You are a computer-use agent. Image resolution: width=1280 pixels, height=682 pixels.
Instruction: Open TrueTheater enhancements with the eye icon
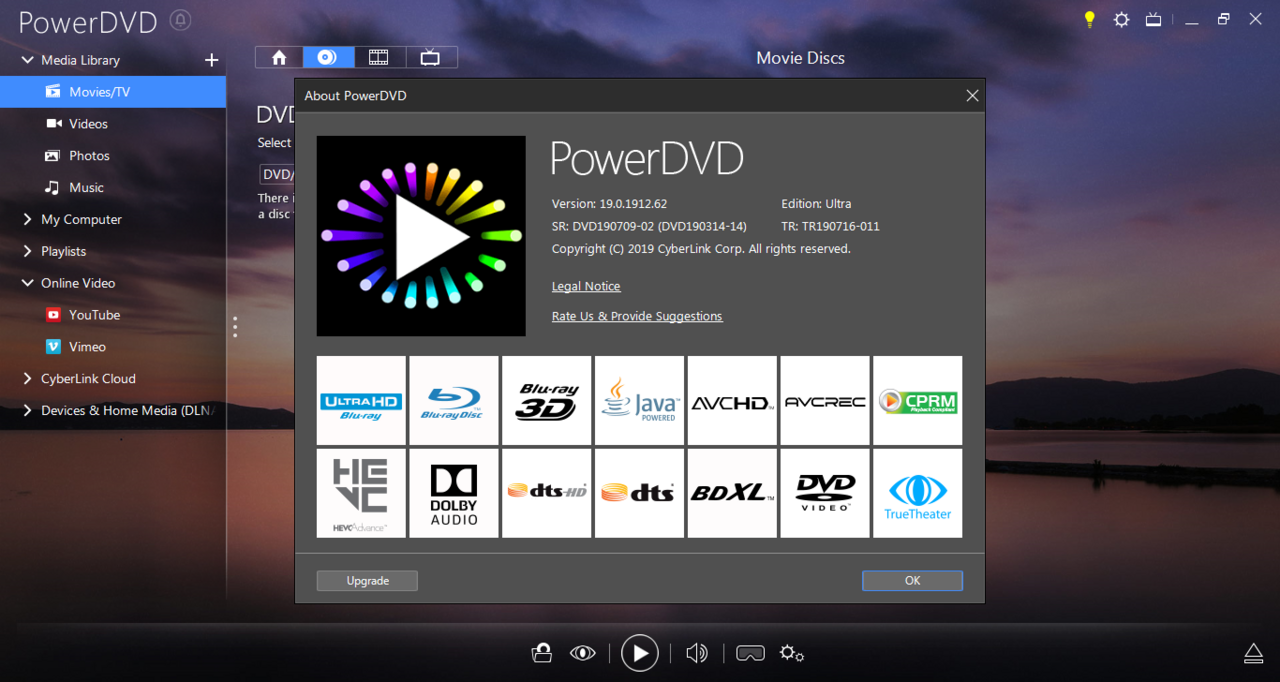pyautogui.click(x=582, y=652)
